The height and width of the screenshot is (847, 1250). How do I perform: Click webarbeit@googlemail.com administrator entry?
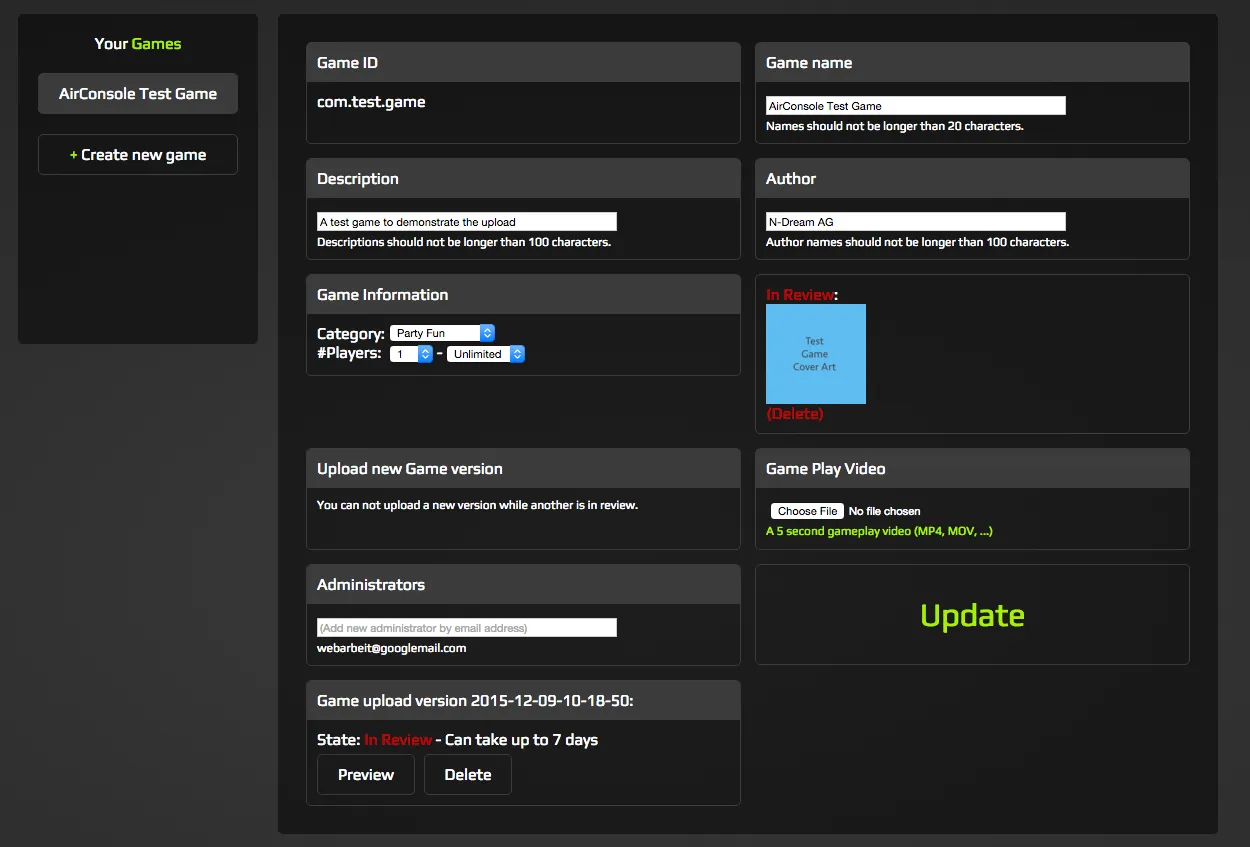coord(392,648)
